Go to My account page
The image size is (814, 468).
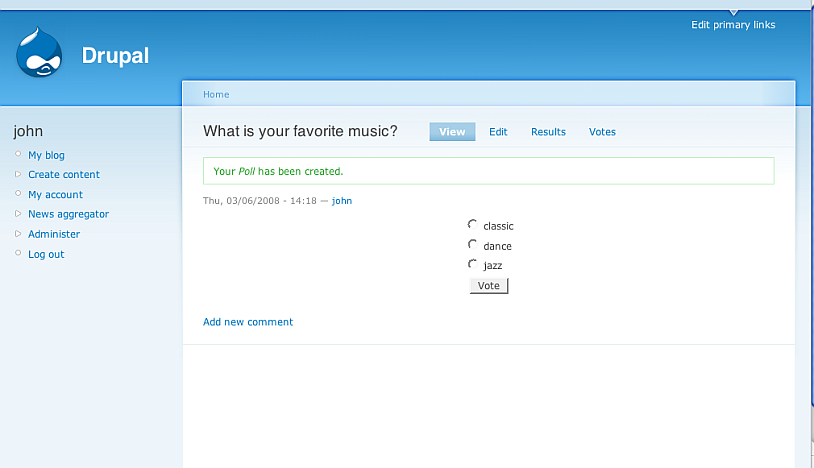(x=55, y=195)
